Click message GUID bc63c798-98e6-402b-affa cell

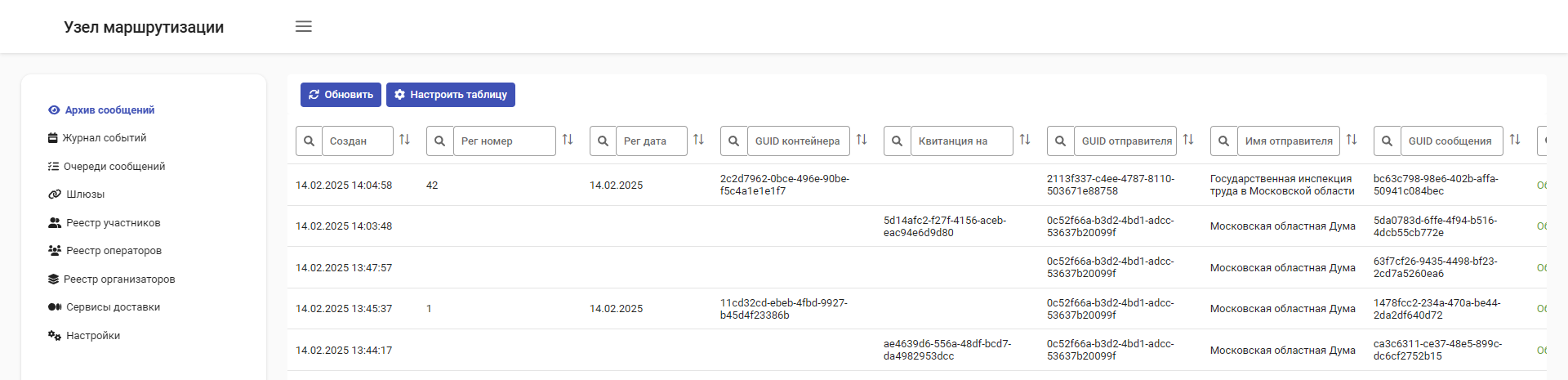[x=1436, y=185]
